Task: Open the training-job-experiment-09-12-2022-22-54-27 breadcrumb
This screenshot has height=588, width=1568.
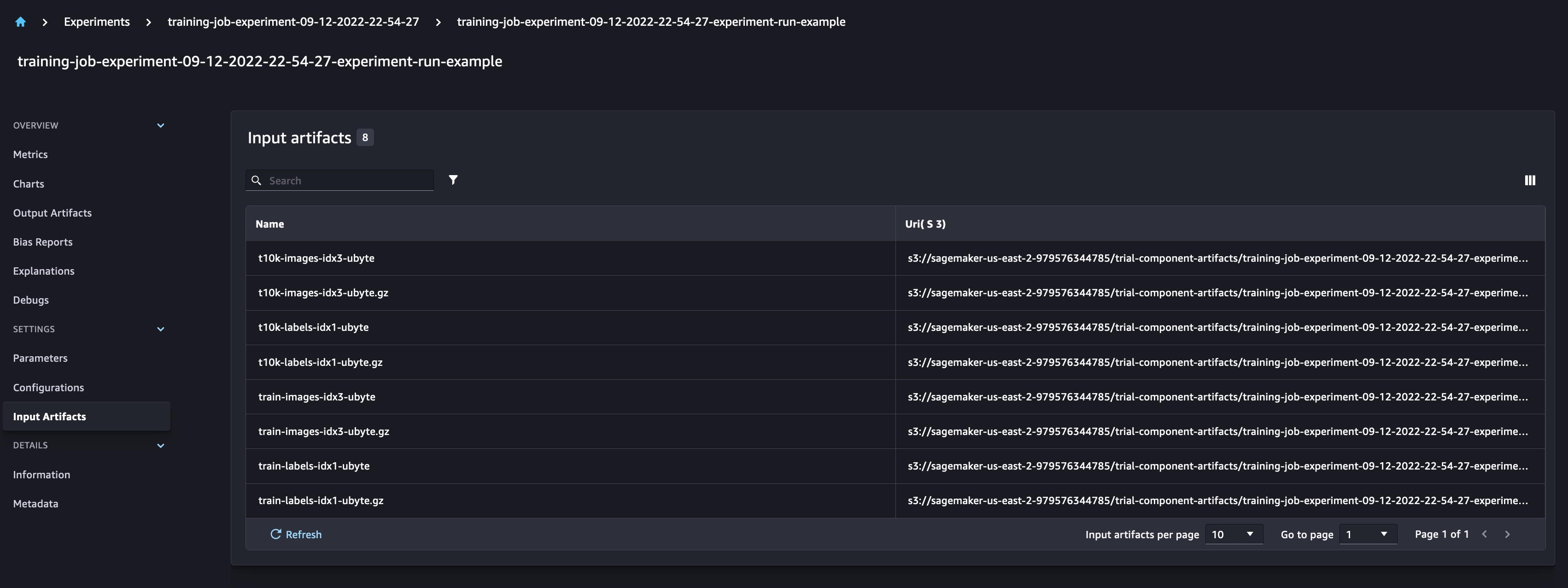Action: click(293, 22)
